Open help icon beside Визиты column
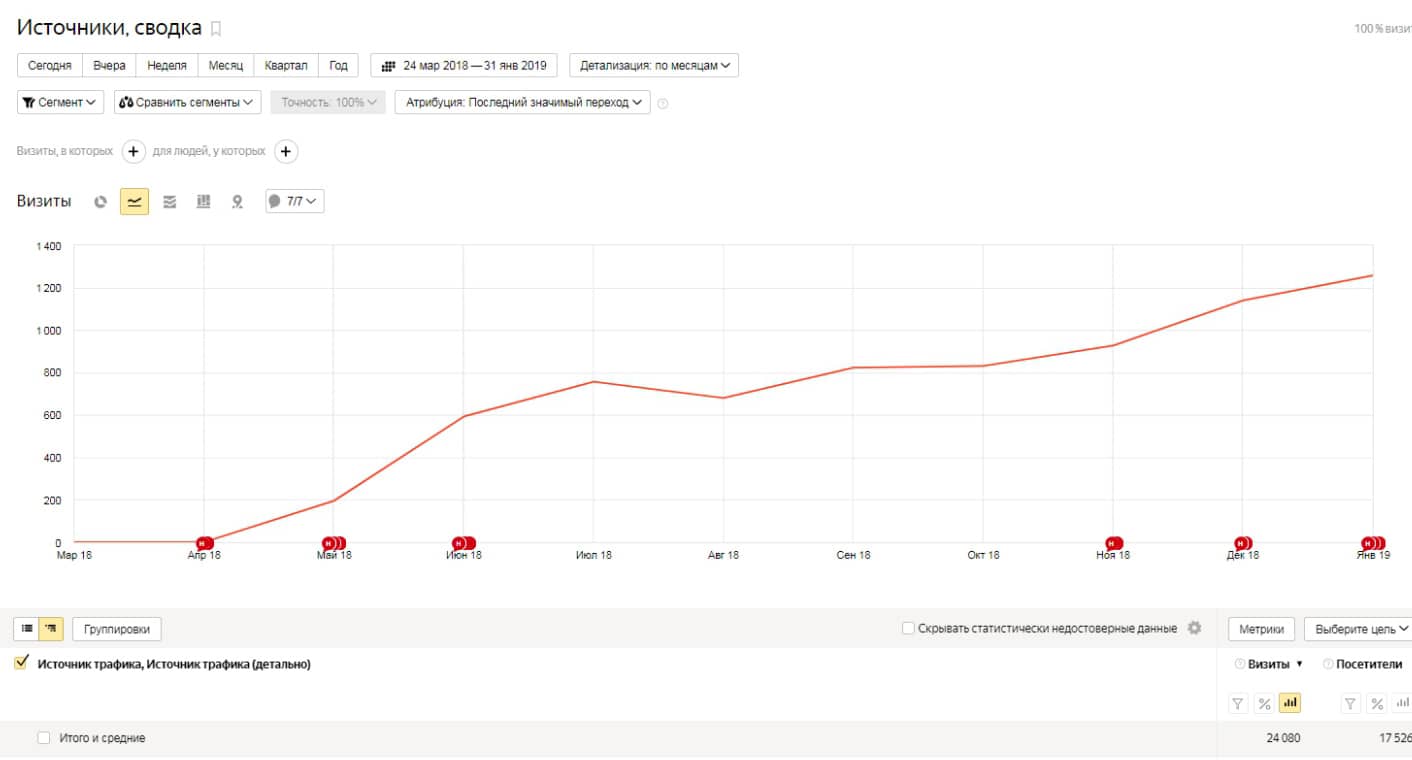 tap(1240, 664)
